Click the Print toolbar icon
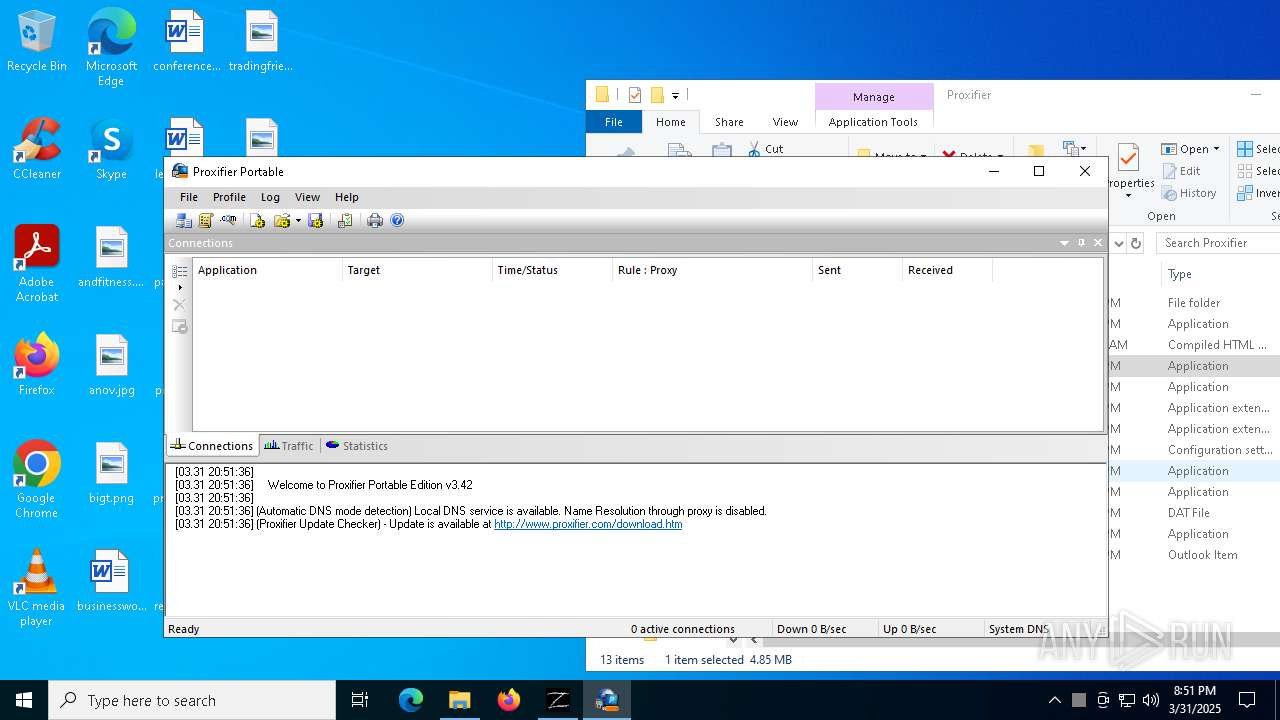 point(375,220)
